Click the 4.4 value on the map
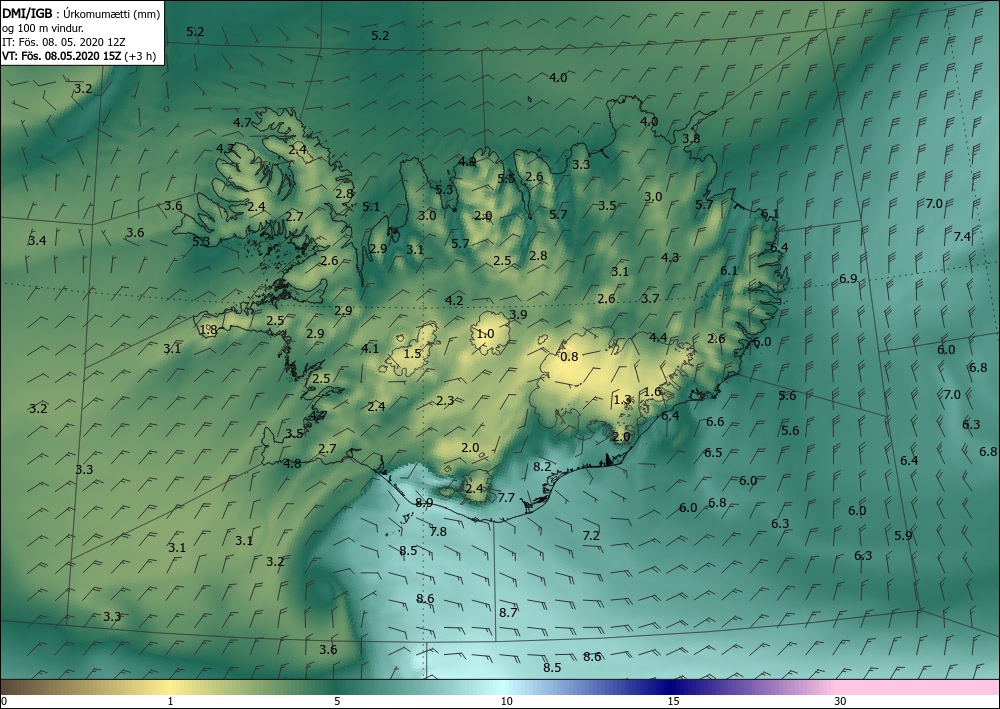The image size is (1000, 709). click(658, 338)
